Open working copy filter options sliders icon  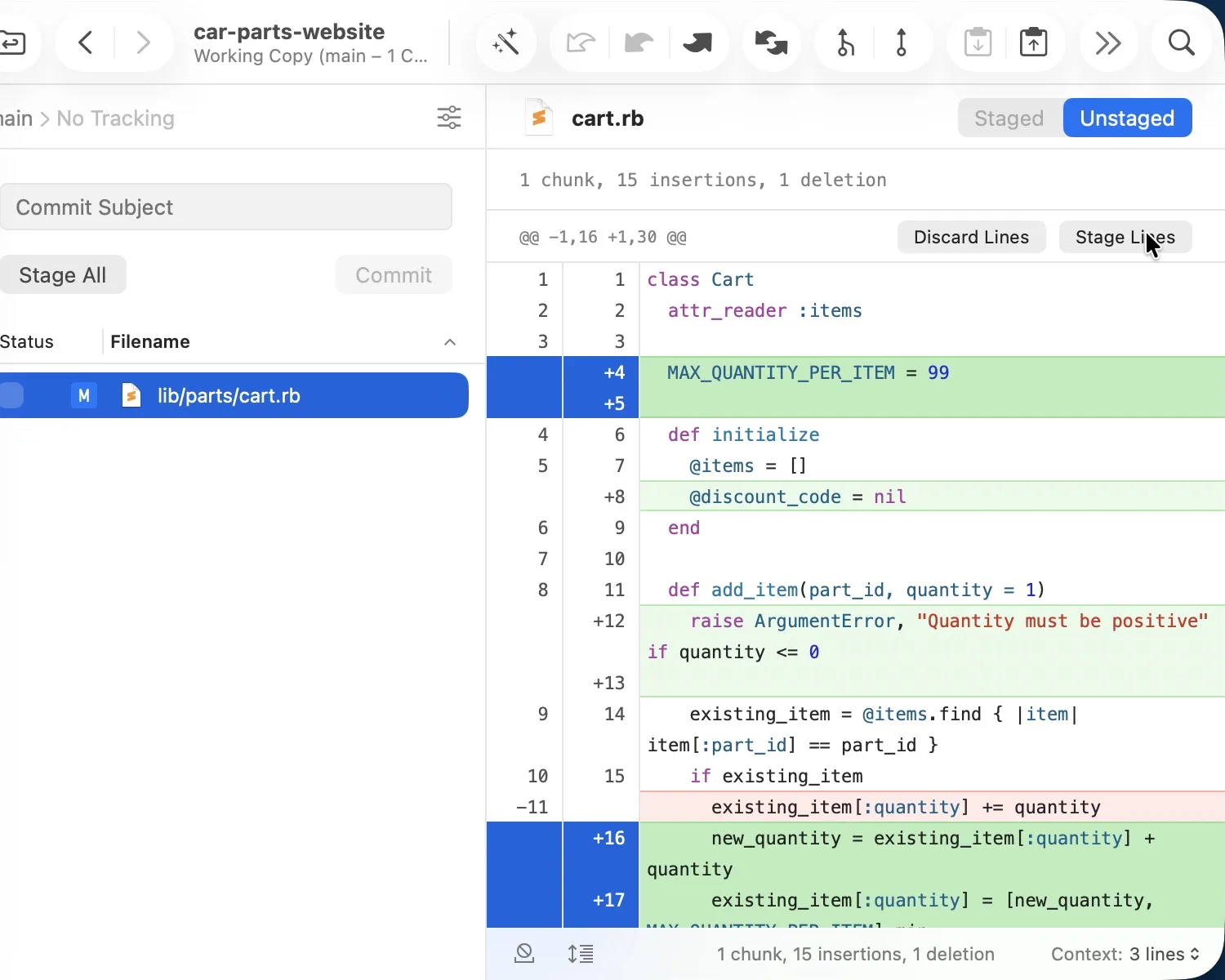pos(449,118)
